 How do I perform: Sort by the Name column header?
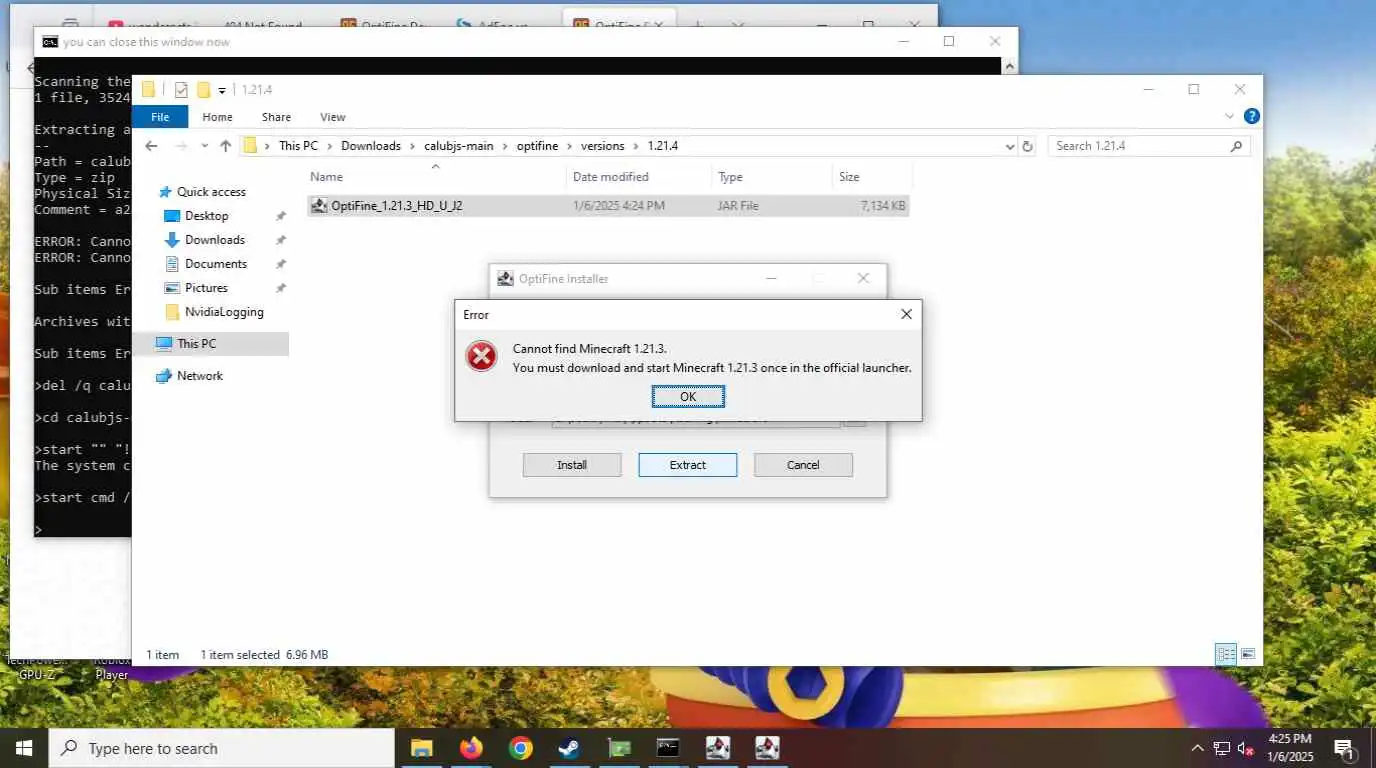435,177
